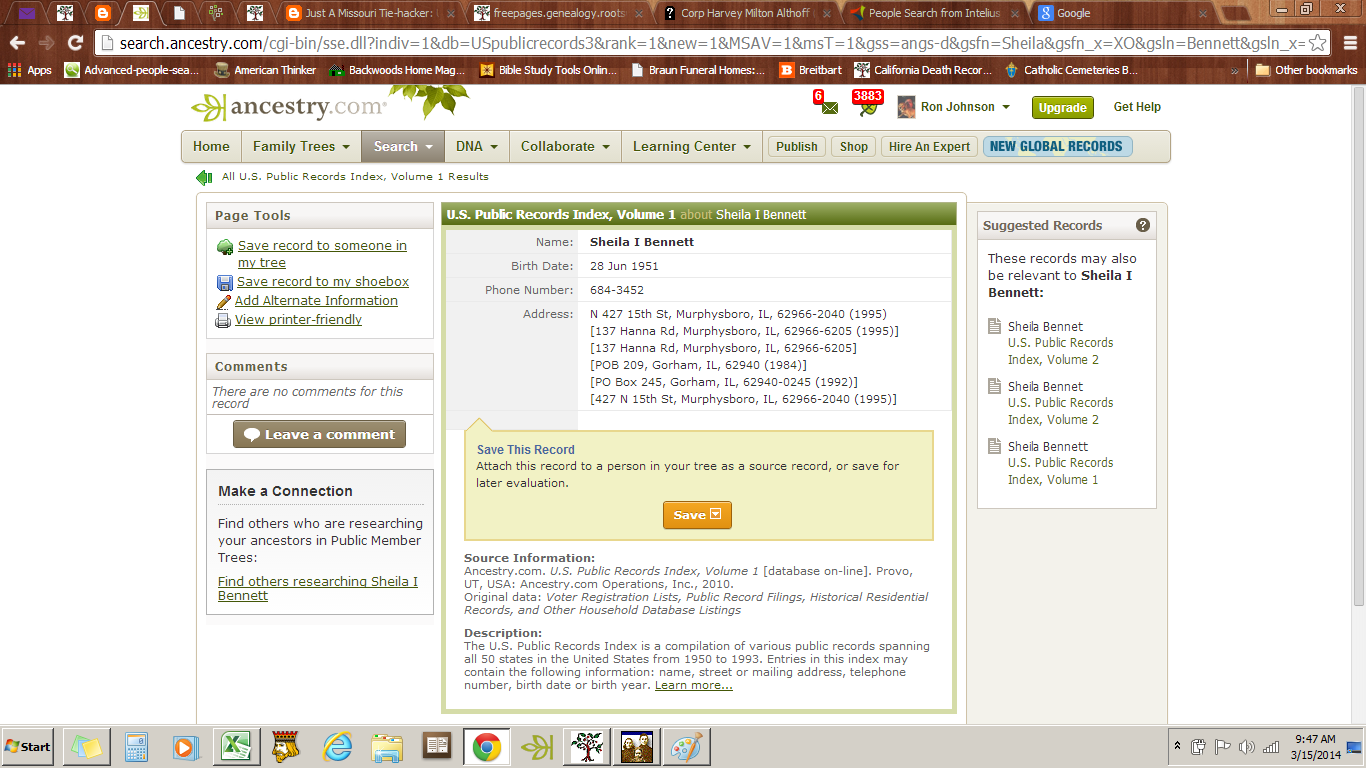Open messages envelope icon
The width and height of the screenshot is (1366, 768).
point(829,106)
